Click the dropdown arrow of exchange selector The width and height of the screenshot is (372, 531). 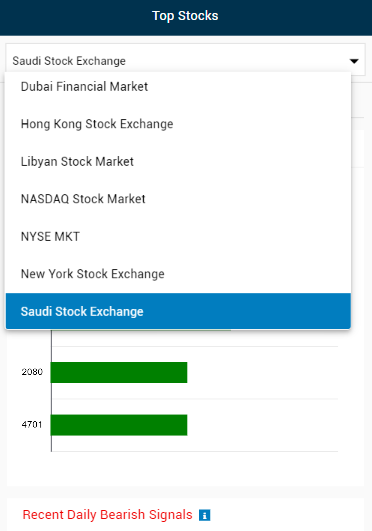[354, 61]
